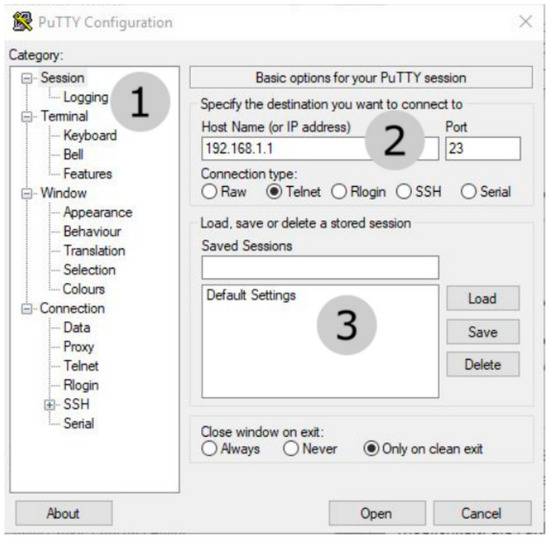Open the Proxy settings page
Viewport: 550px width, 538px height.
[x=79, y=347]
